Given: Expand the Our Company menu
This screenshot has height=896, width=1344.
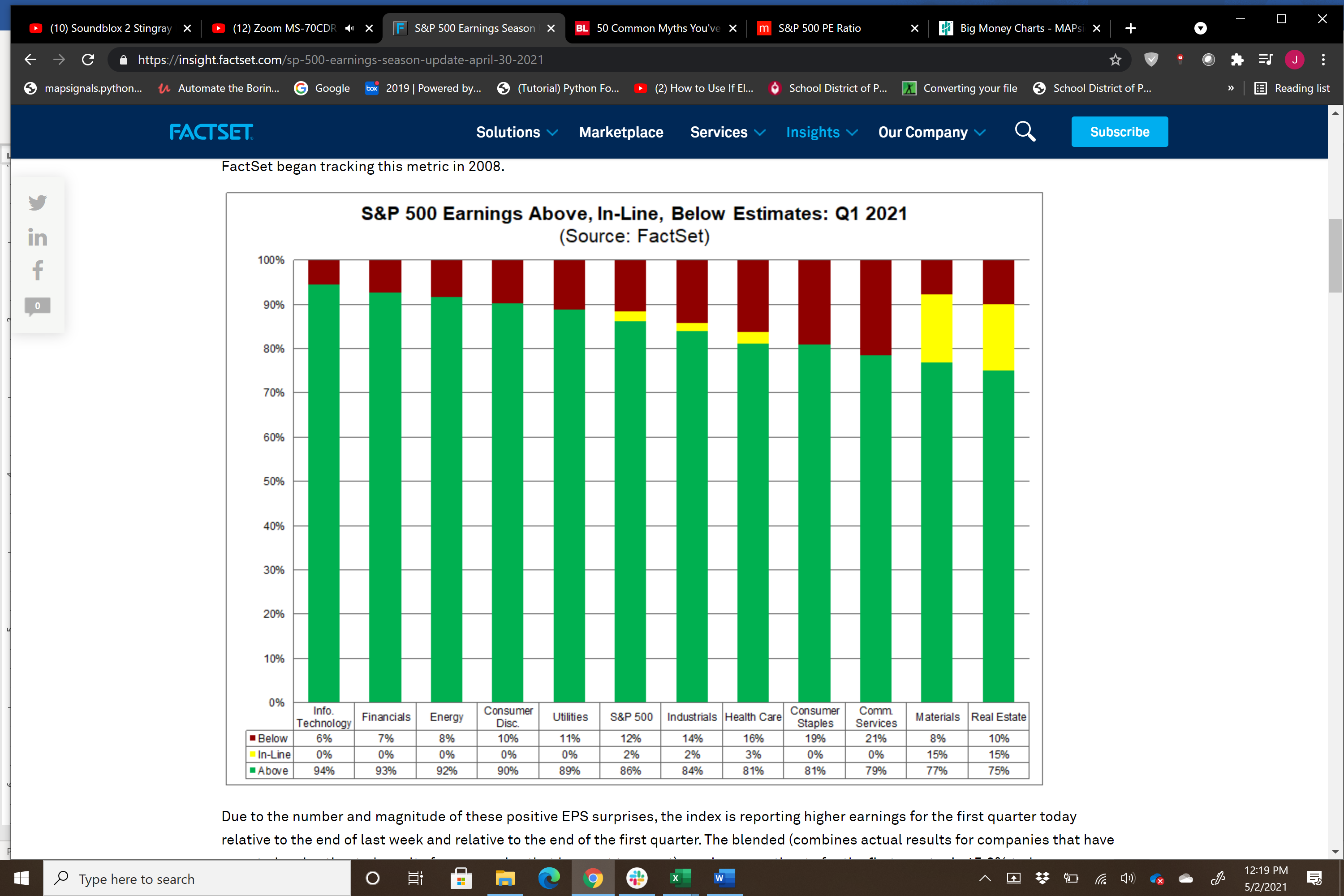Looking at the screenshot, I should [931, 132].
